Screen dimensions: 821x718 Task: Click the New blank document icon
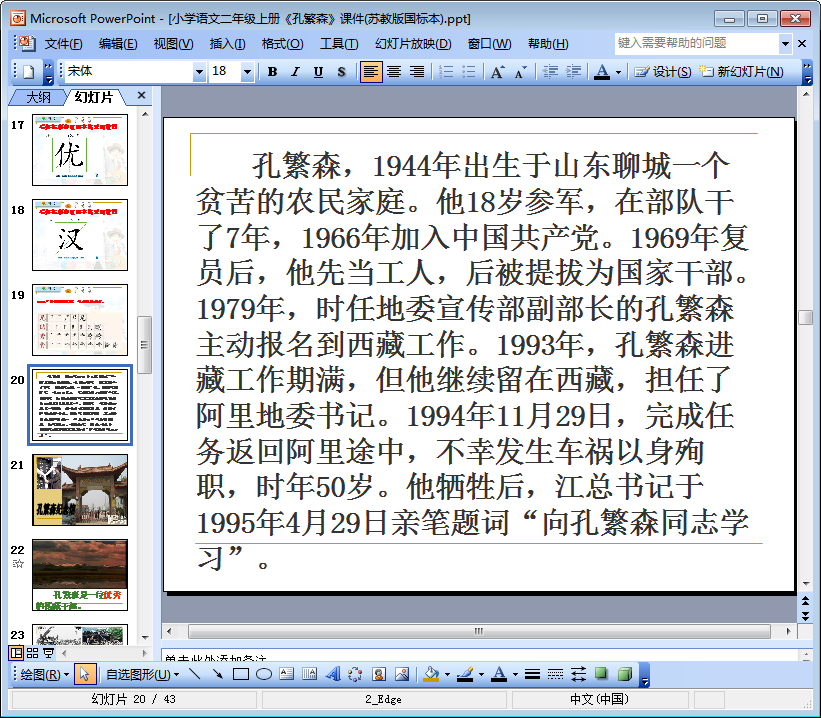tap(28, 72)
